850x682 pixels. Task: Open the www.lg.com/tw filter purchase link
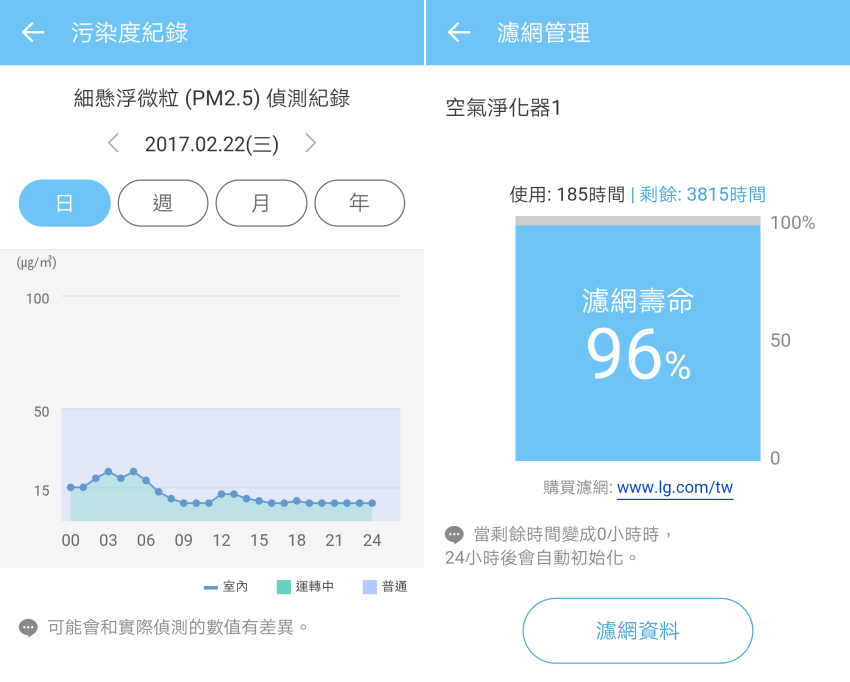click(x=675, y=488)
